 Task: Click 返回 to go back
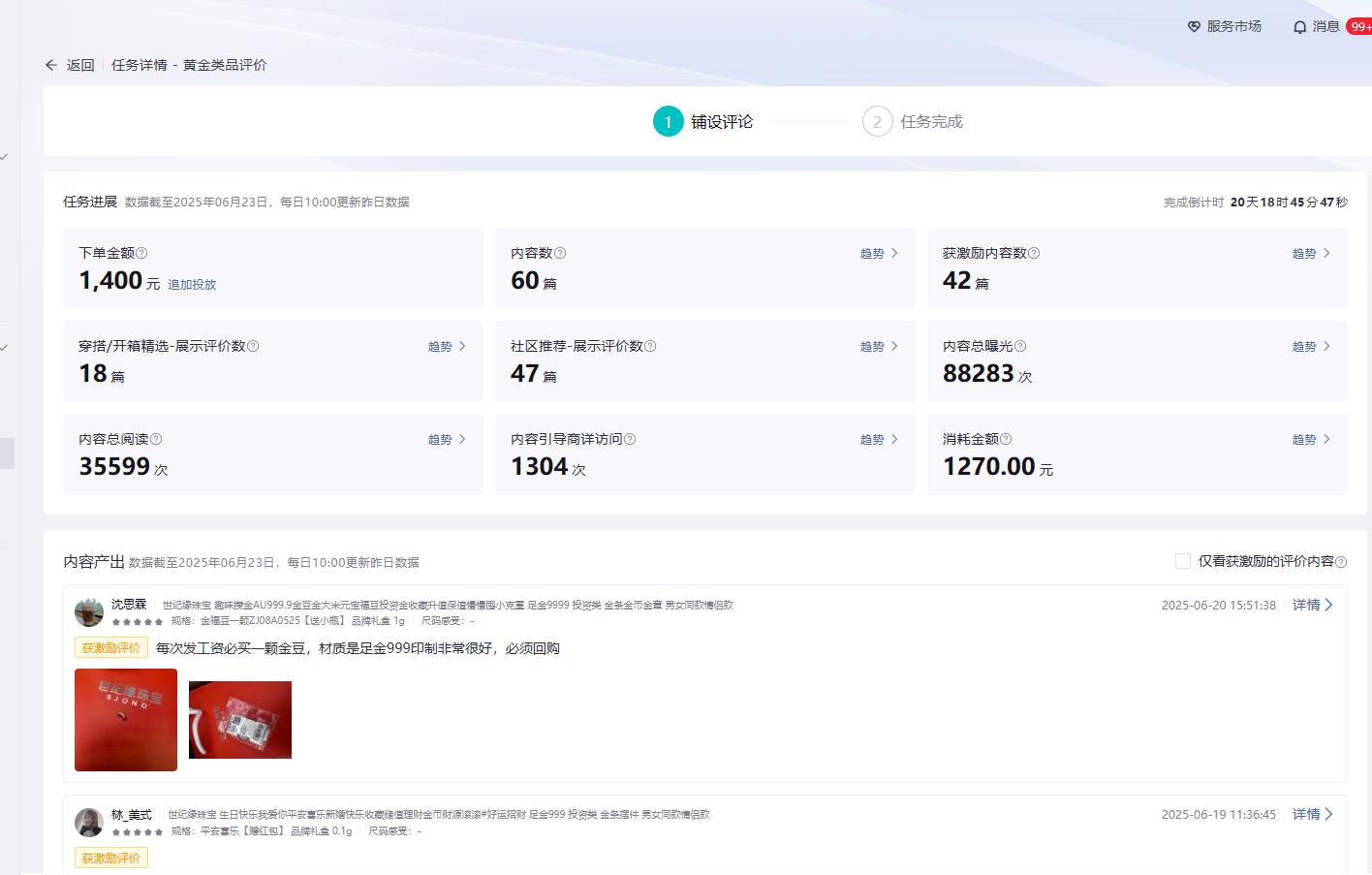[x=79, y=65]
